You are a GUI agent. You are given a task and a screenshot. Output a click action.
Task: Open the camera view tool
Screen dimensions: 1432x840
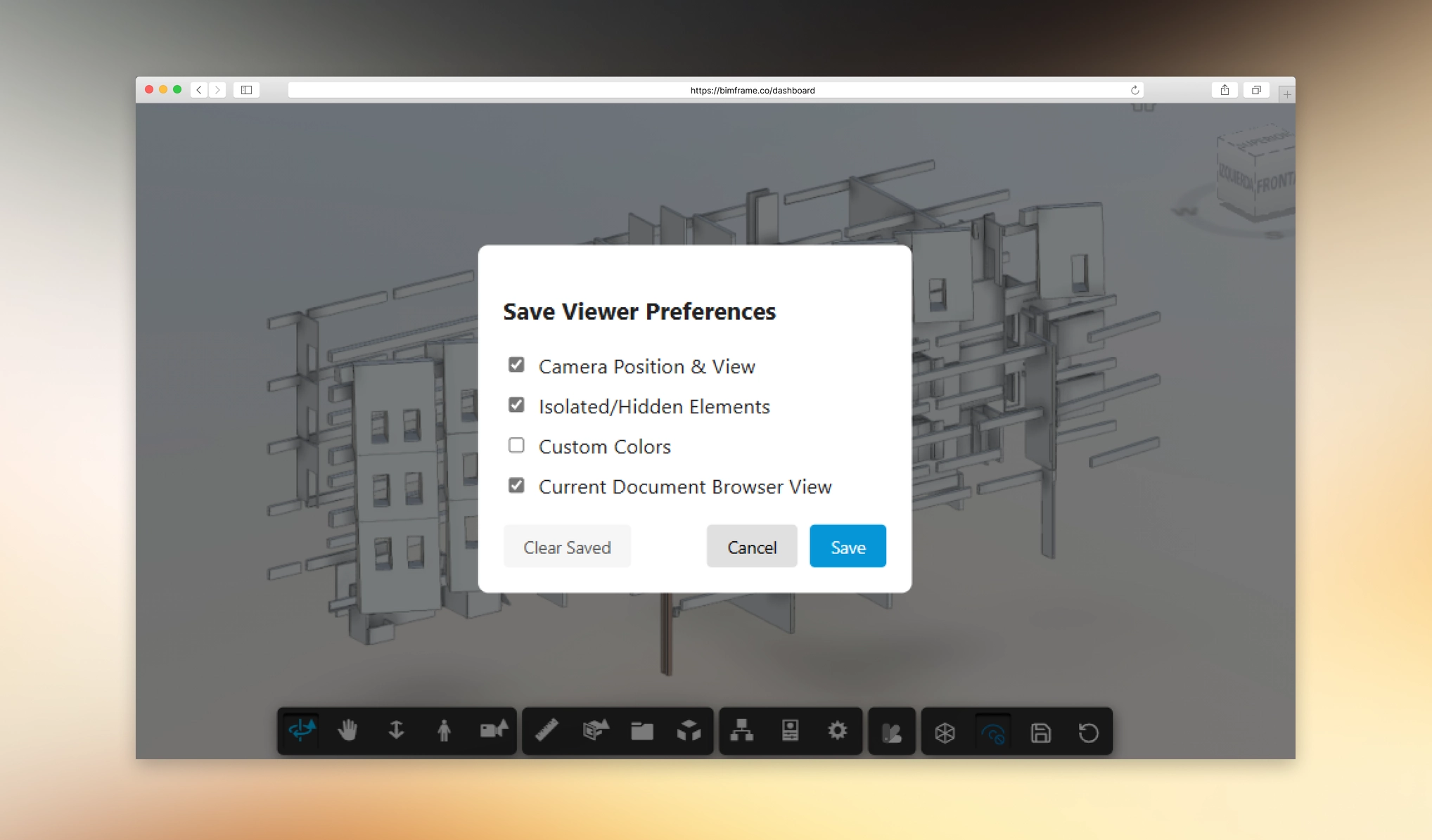pyautogui.click(x=492, y=731)
